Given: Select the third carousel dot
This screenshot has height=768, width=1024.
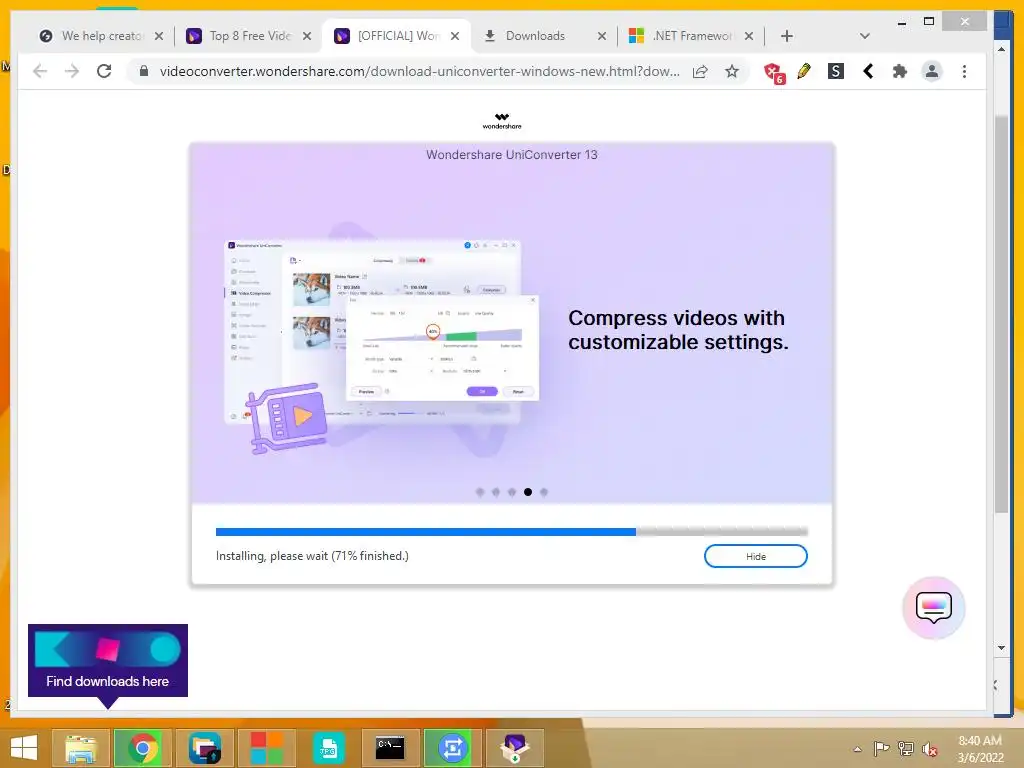Looking at the screenshot, I should tap(512, 492).
